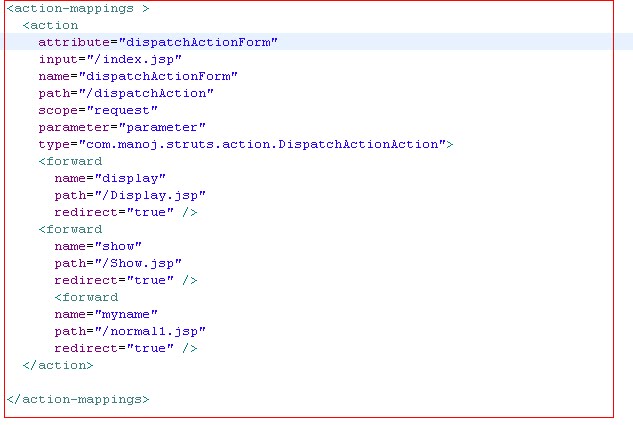Click the <forward tag above name="display"
This screenshot has height=425, width=633.
point(70,161)
